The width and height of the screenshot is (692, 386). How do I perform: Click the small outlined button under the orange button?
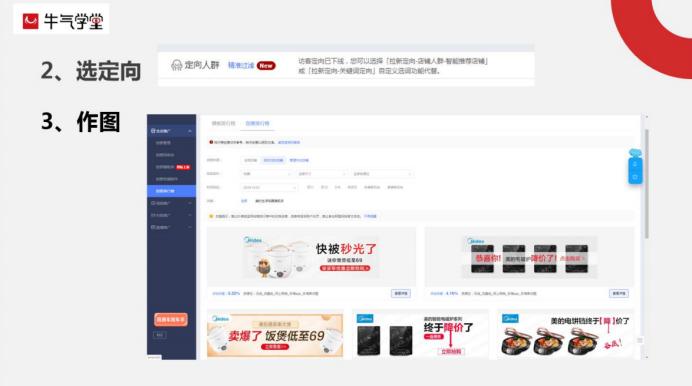click(159, 335)
